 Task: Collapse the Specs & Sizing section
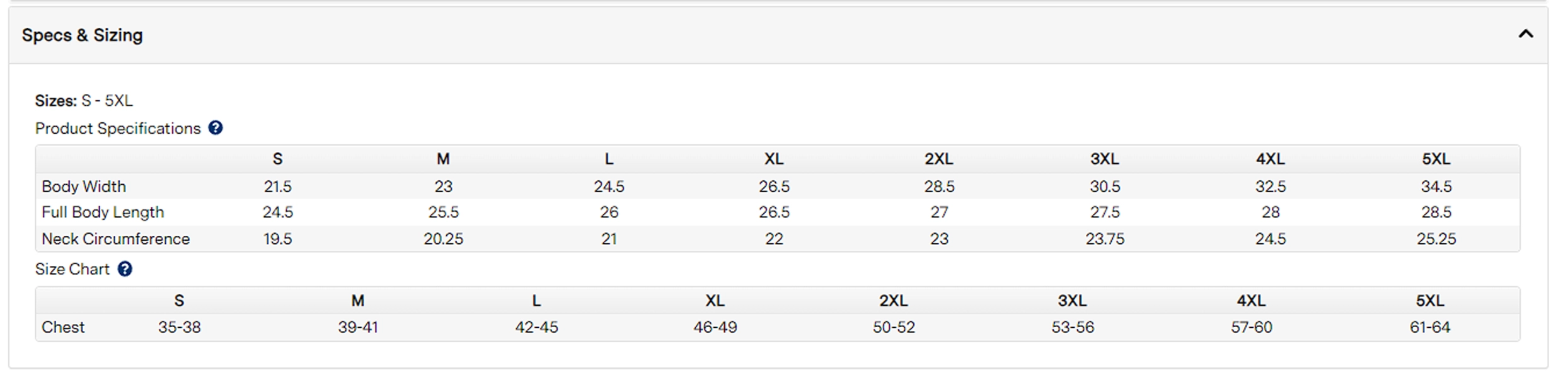coord(1526,34)
